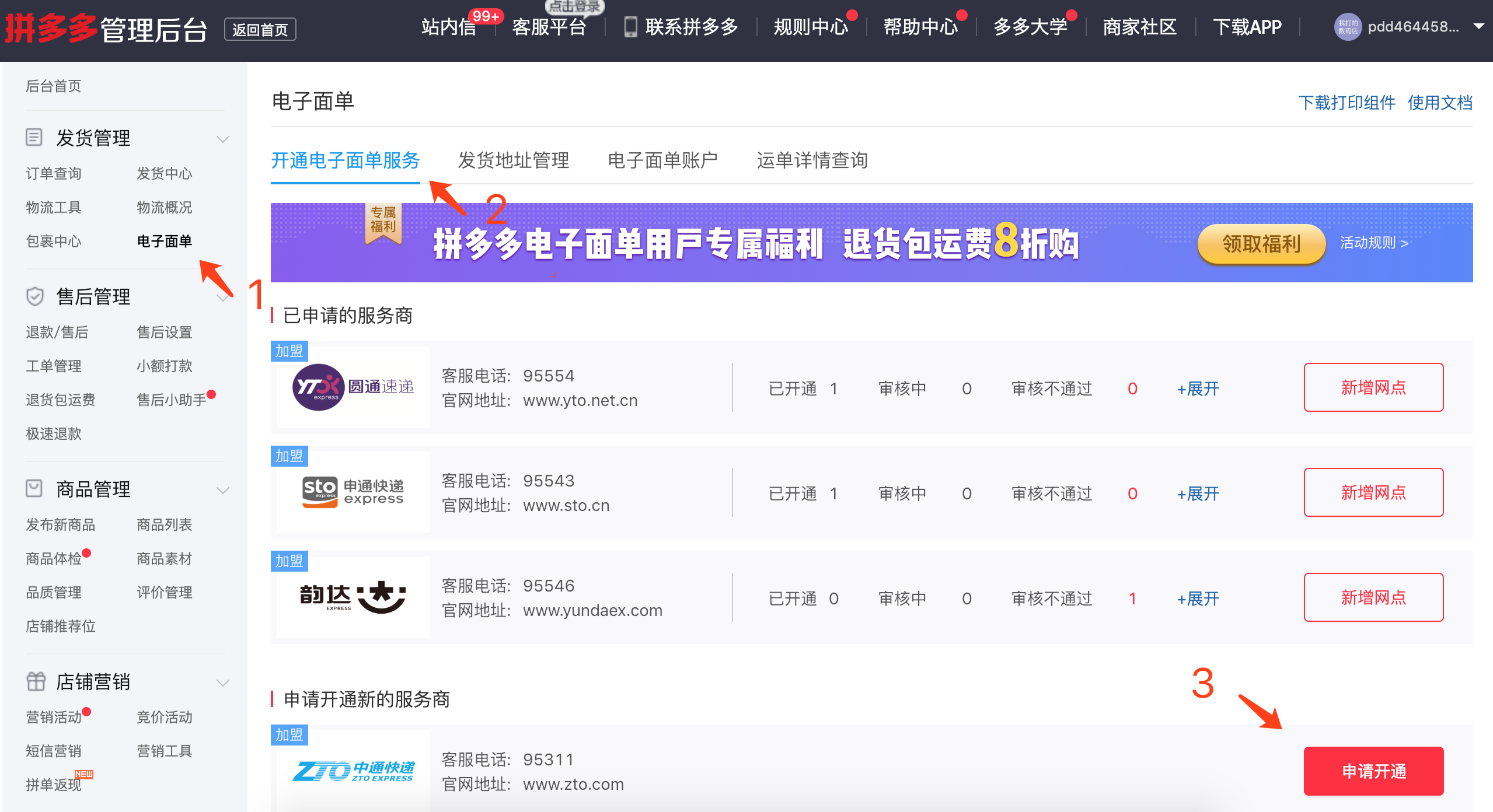The image size is (1493, 812).
Task: Click 新增网点 for 圆通速递
Action: click(1373, 387)
